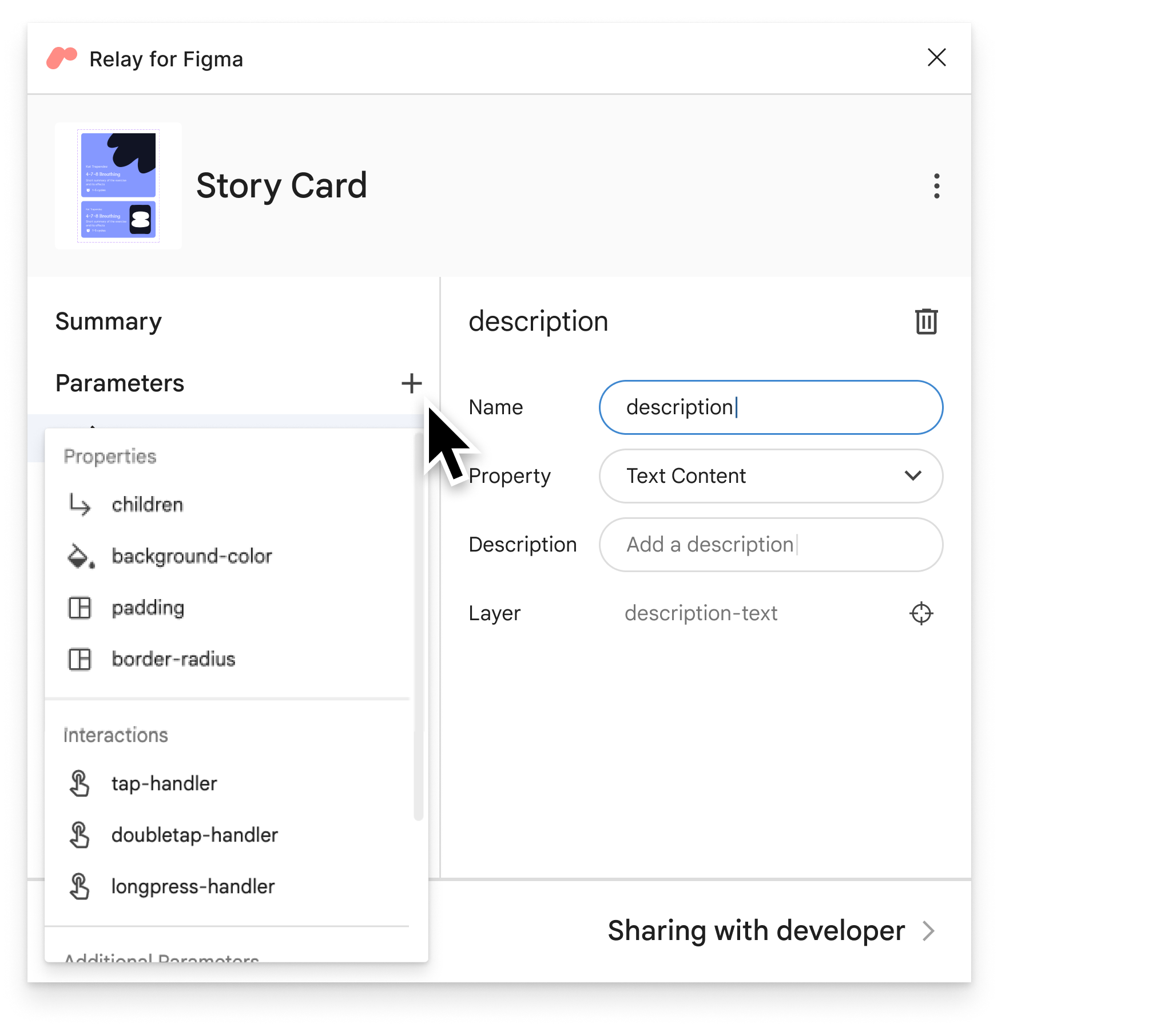Click the delete/trash icon for description
Screen dimensions: 1176x1027
pyautogui.click(x=925, y=321)
